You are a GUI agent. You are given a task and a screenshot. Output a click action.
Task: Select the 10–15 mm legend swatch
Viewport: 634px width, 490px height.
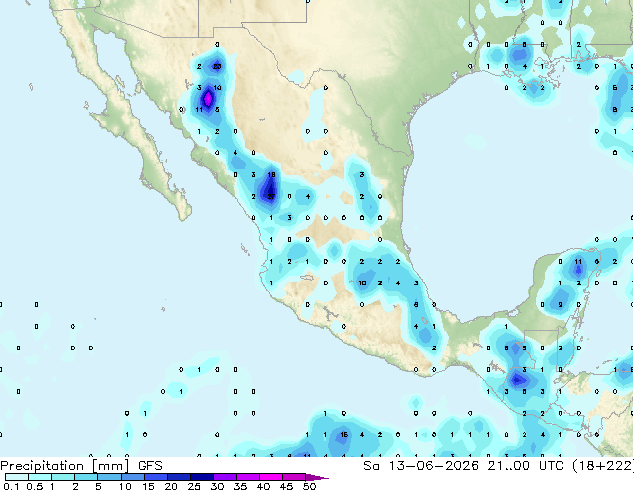point(132,477)
